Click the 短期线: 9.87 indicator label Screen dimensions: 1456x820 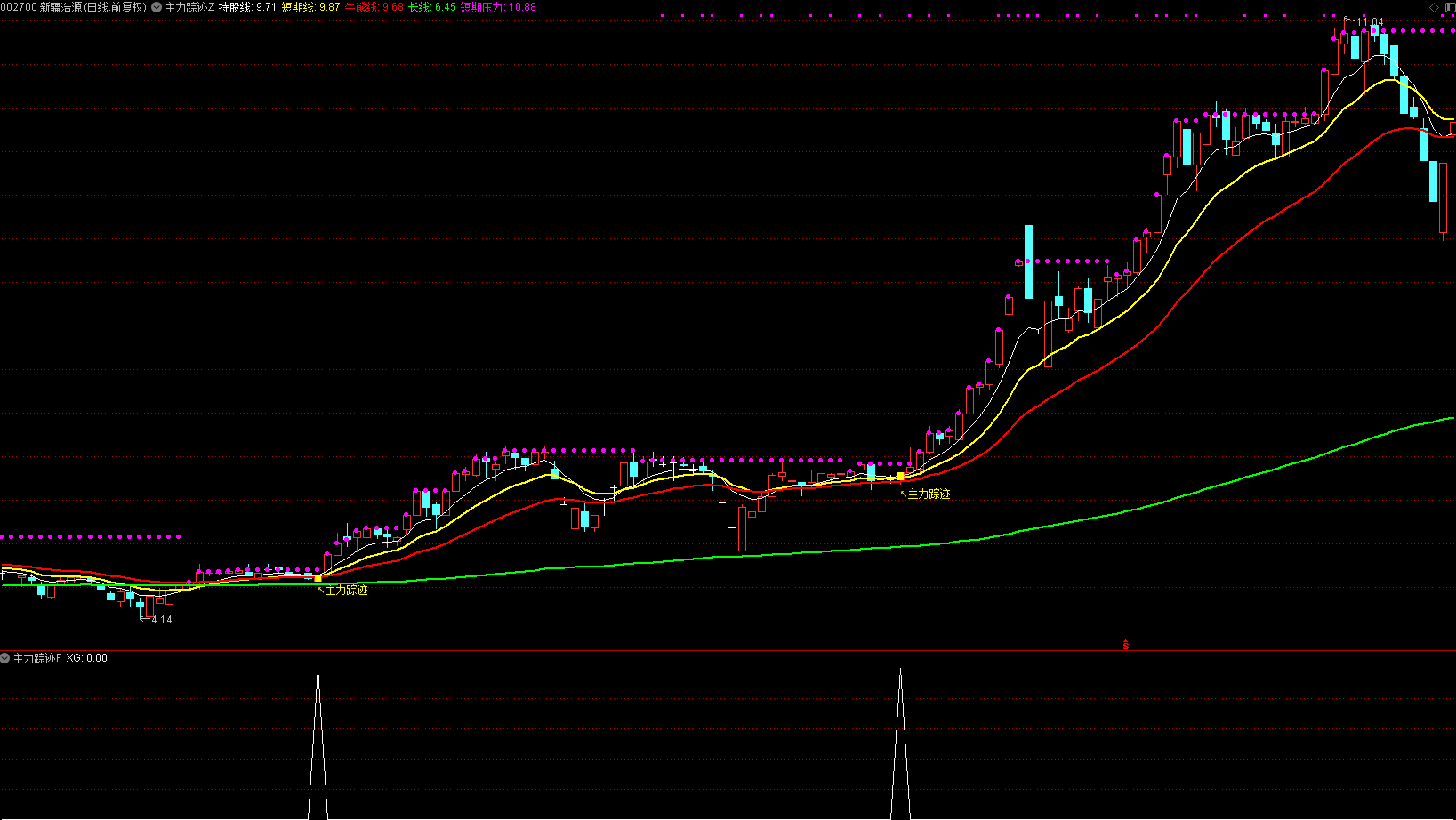(310, 7)
